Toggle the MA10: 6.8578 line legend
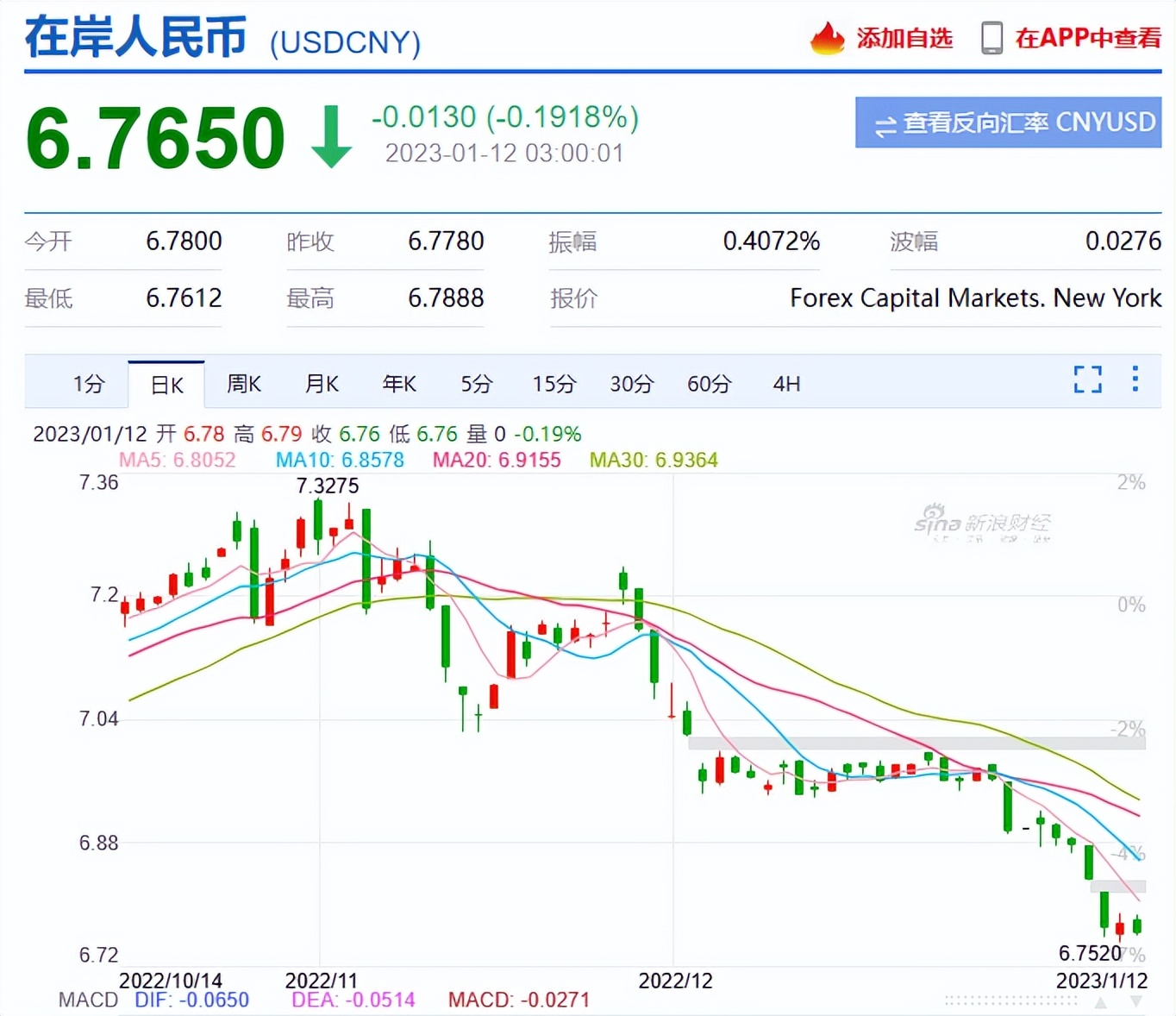The height and width of the screenshot is (1016, 1176). point(340,460)
